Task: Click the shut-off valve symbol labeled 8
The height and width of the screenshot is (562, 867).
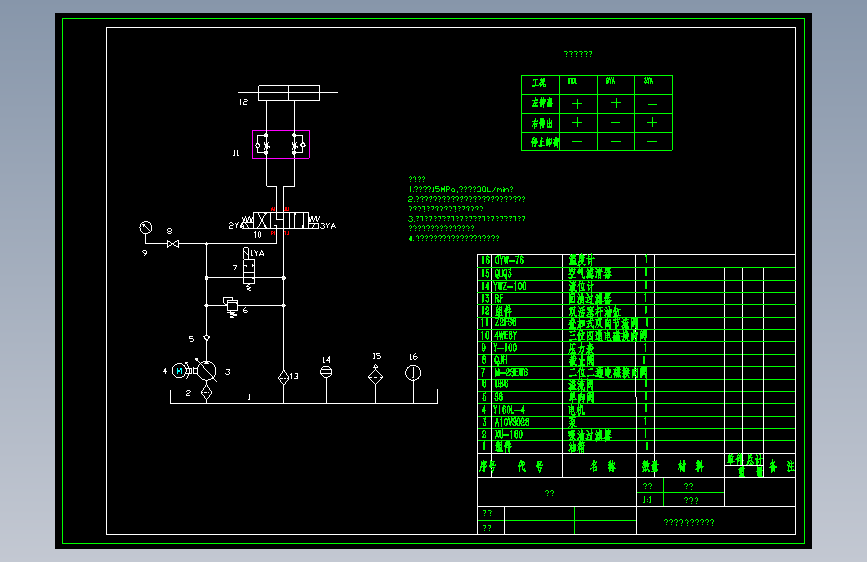Action: click(x=173, y=244)
